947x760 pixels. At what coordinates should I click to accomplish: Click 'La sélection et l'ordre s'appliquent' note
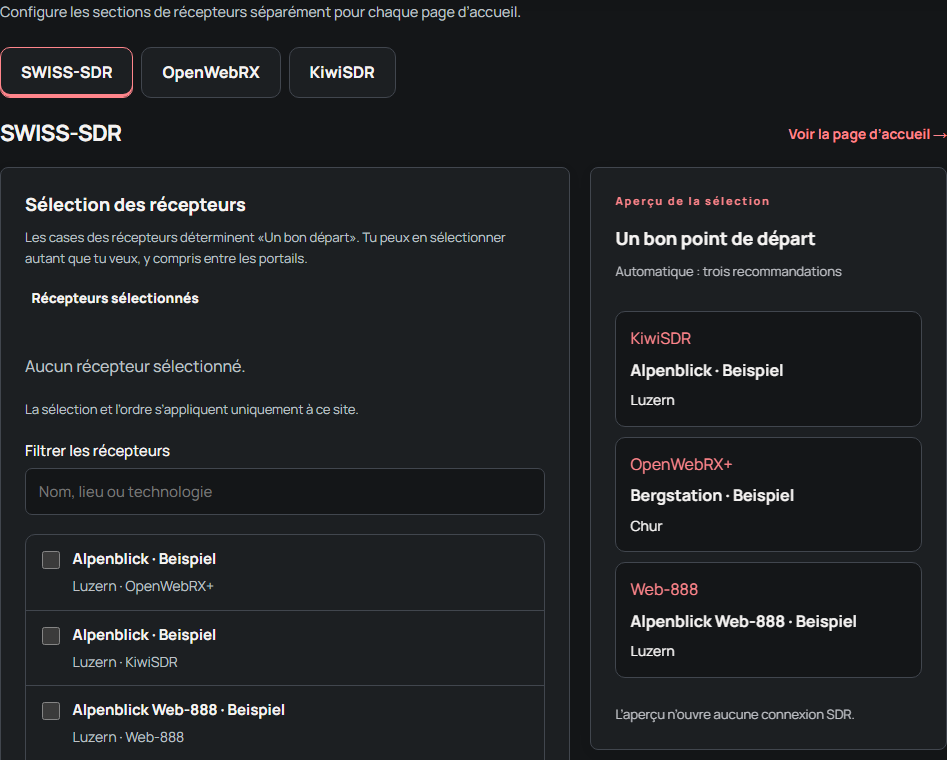tap(191, 410)
